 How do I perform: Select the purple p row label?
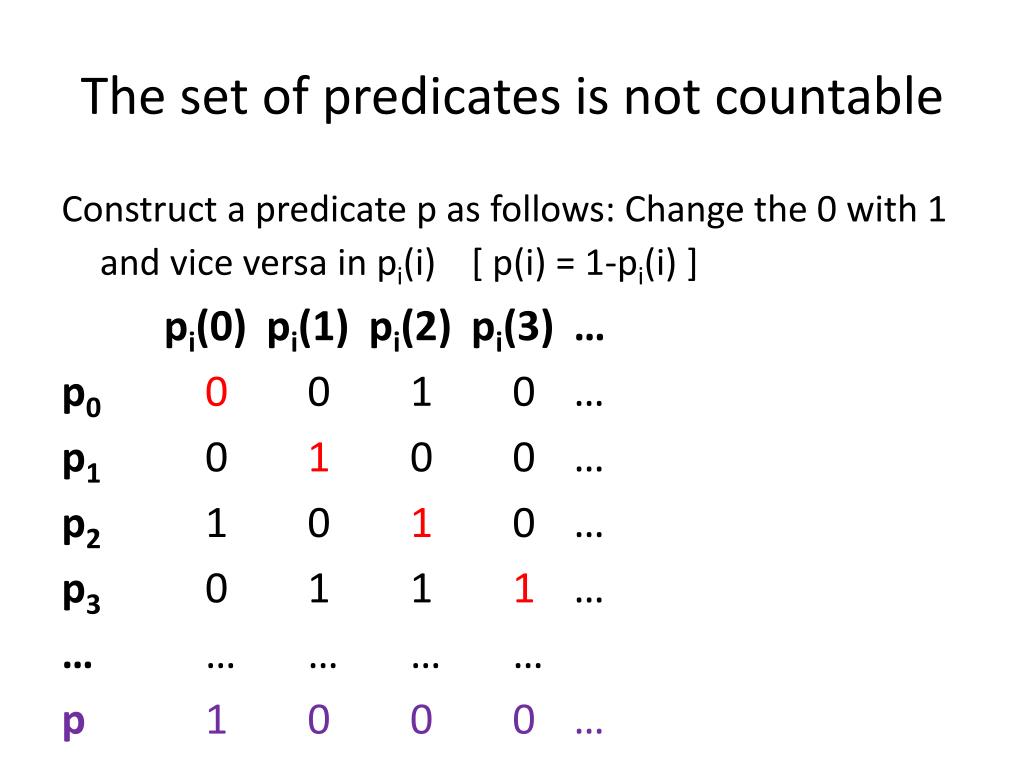pyautogui.click(x=74, y=723)
